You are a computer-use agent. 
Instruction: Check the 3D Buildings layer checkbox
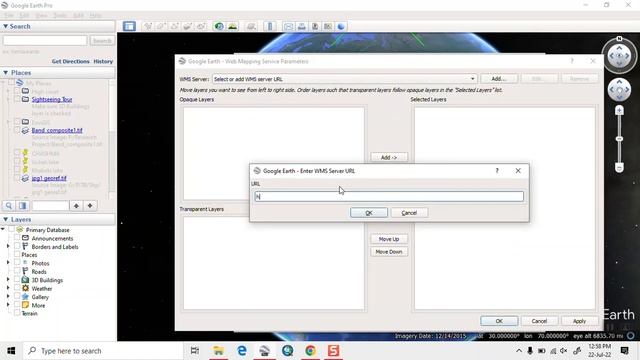click(x=17, y=280)
